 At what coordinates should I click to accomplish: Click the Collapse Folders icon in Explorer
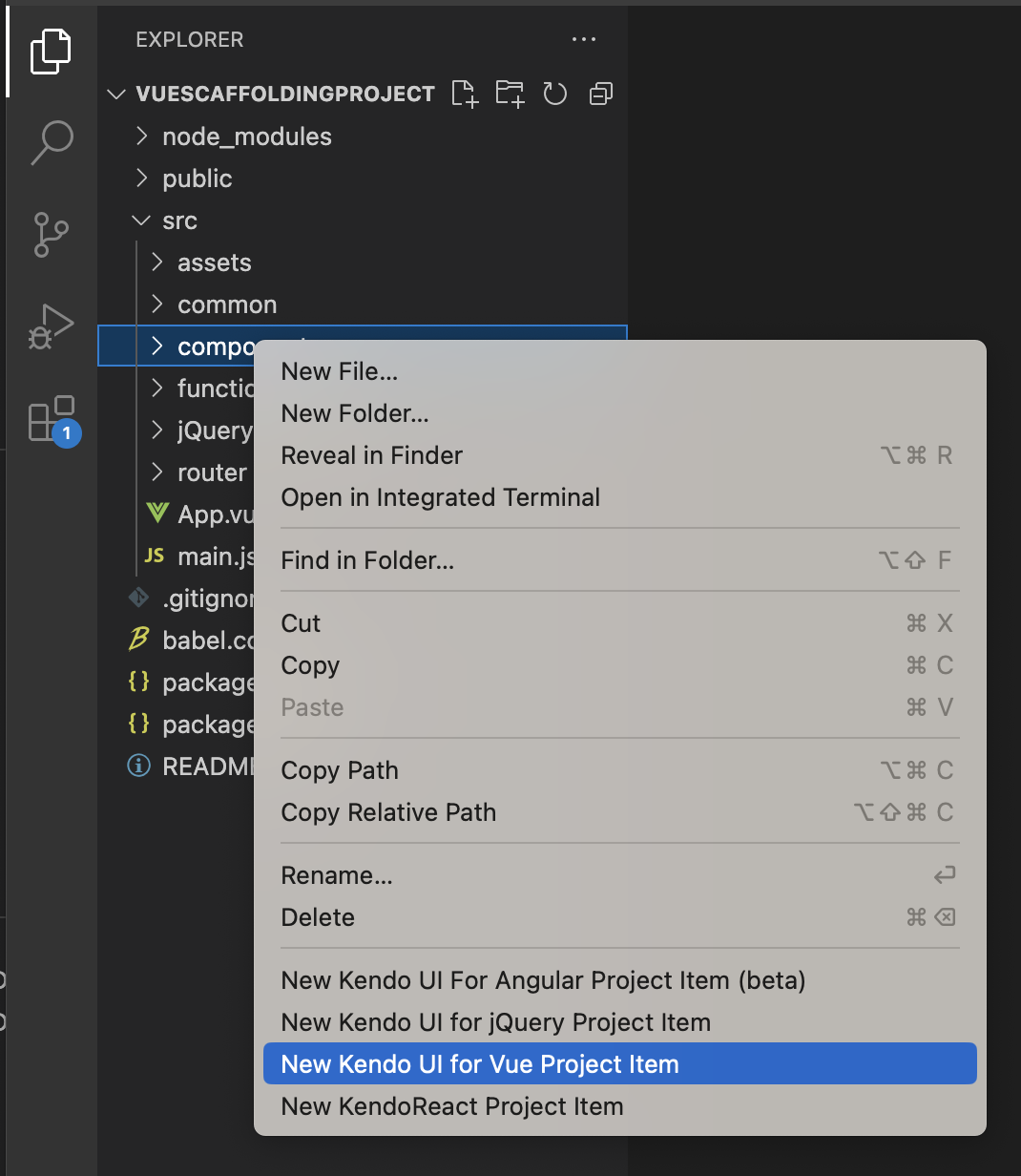coord(600,93)
